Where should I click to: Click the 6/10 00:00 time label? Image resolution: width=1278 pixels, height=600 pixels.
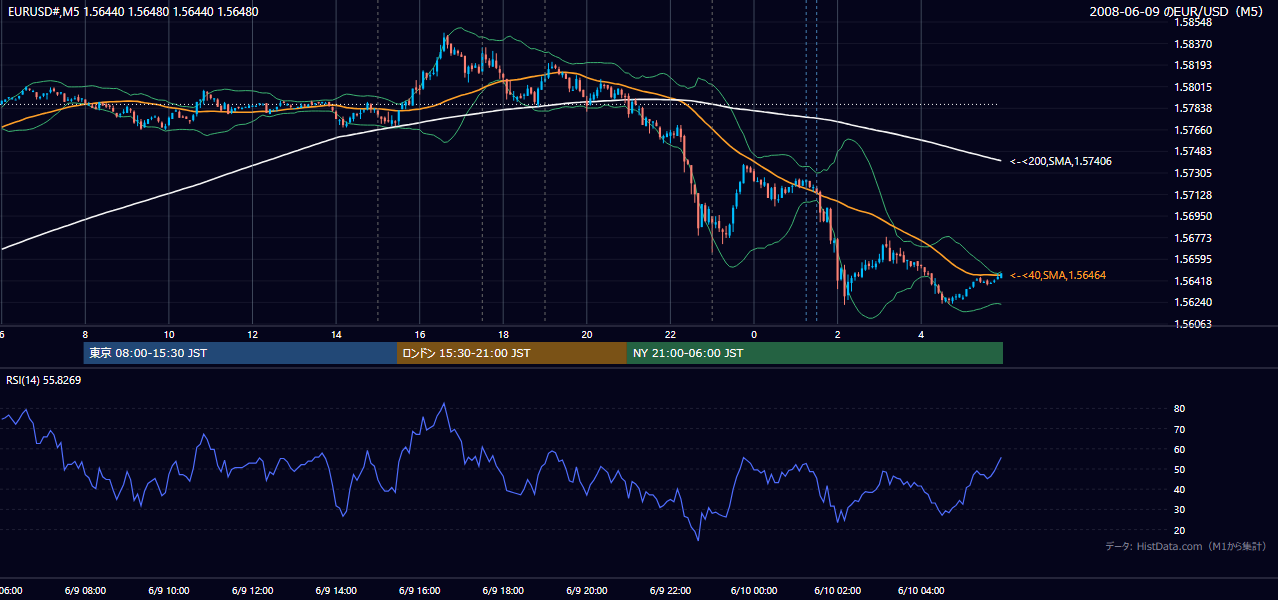[x=754, y=591]
